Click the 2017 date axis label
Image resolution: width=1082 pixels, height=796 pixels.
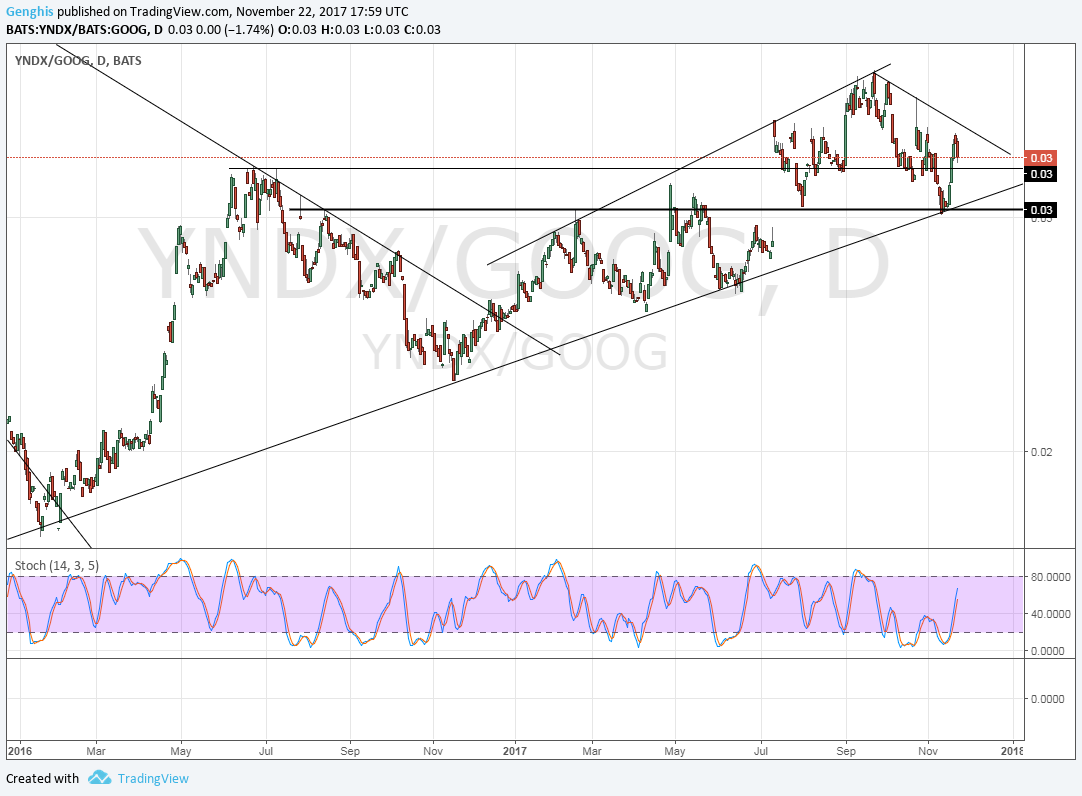point(515,750)
